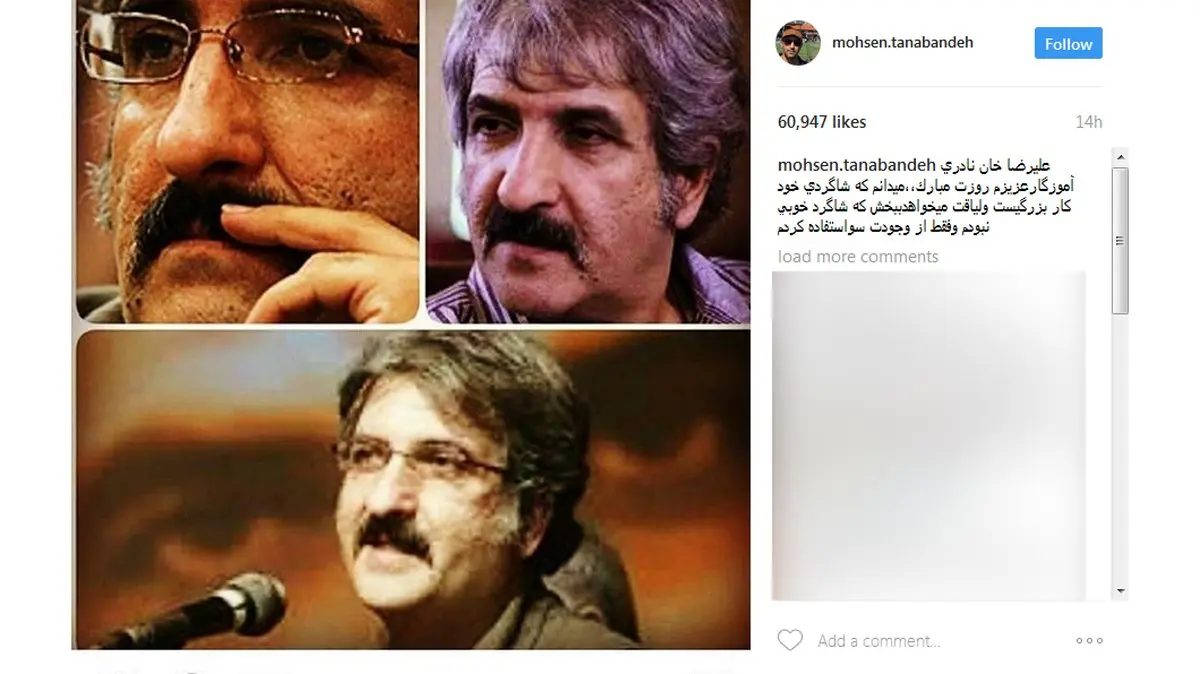This screenshot has height=674, width=1200.
Task: Select the top-left close-up photo with glasses
Action: pyautogui.click(x=245, y=160)
